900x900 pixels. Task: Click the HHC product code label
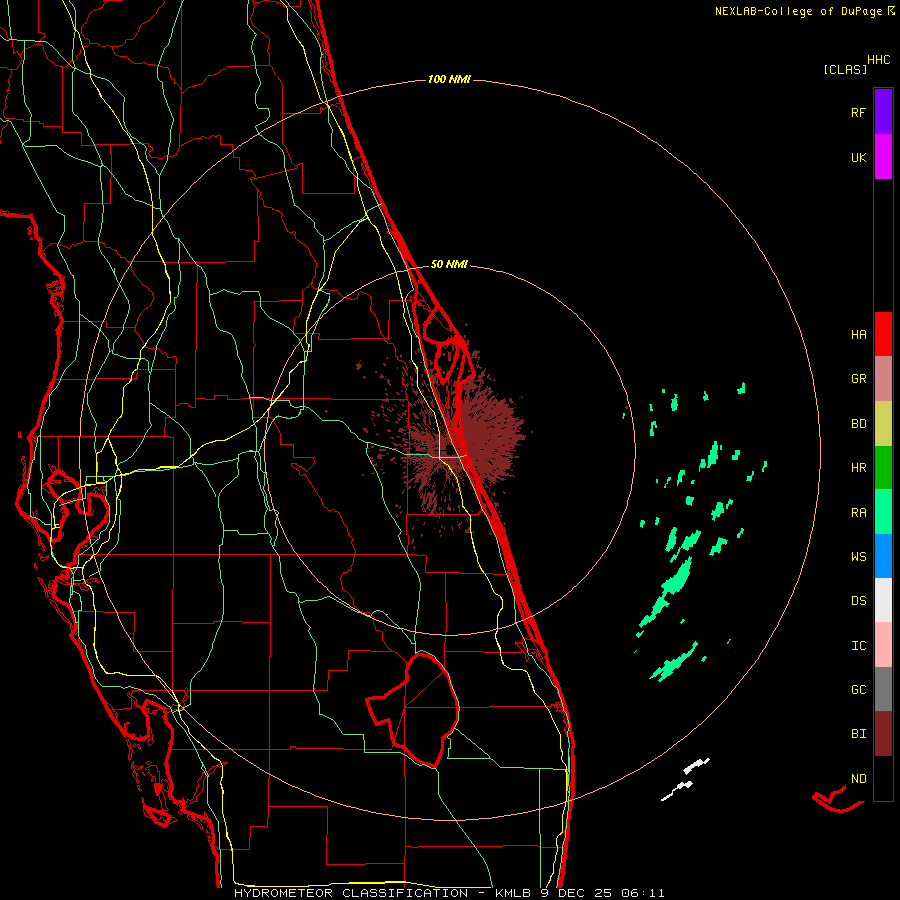pos(878,60)
